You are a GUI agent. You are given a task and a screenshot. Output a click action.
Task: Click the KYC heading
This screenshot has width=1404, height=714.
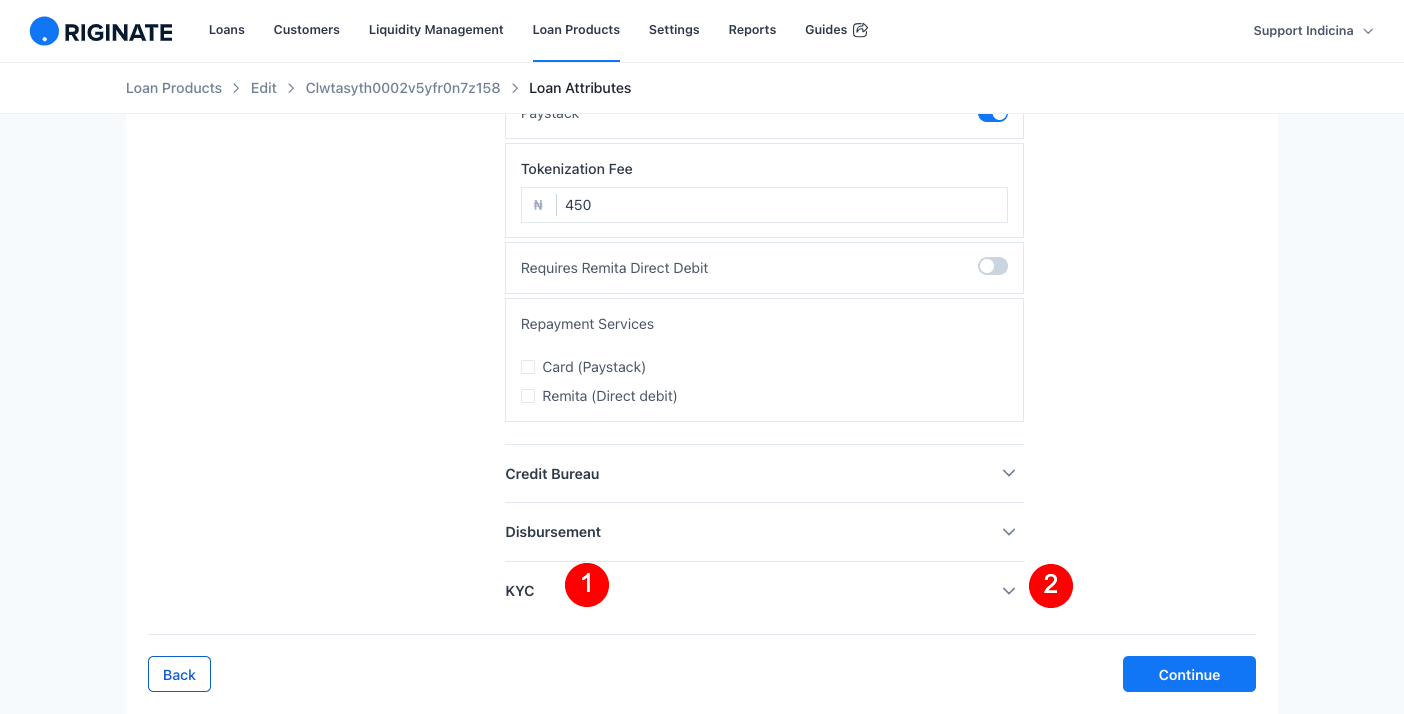coord(520,591)
